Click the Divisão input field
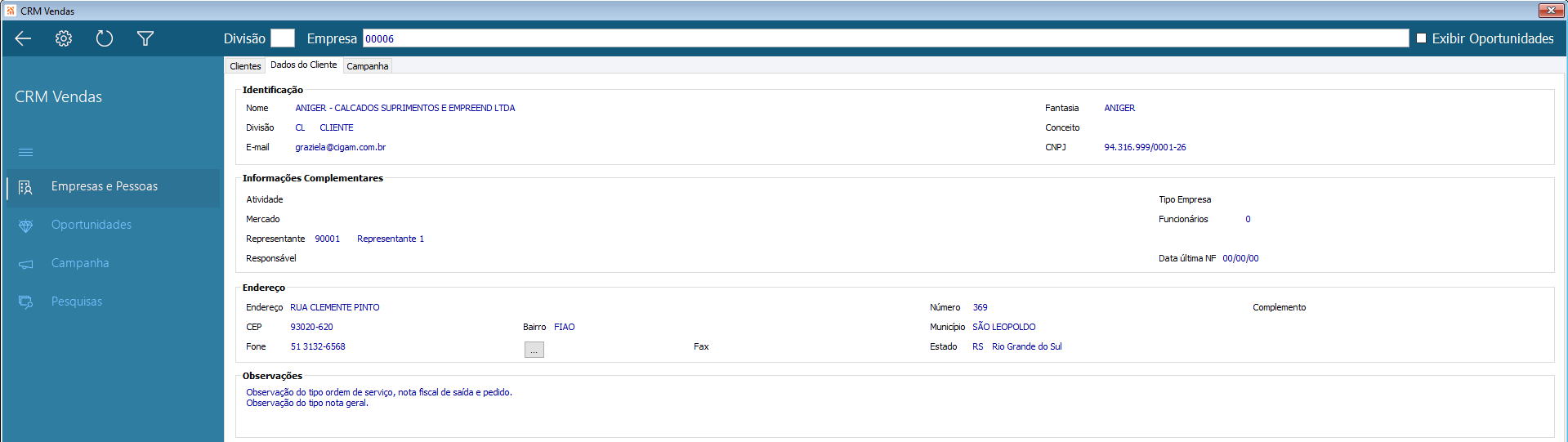Viewport: 1568px width, 442px height. click(282, 38)
